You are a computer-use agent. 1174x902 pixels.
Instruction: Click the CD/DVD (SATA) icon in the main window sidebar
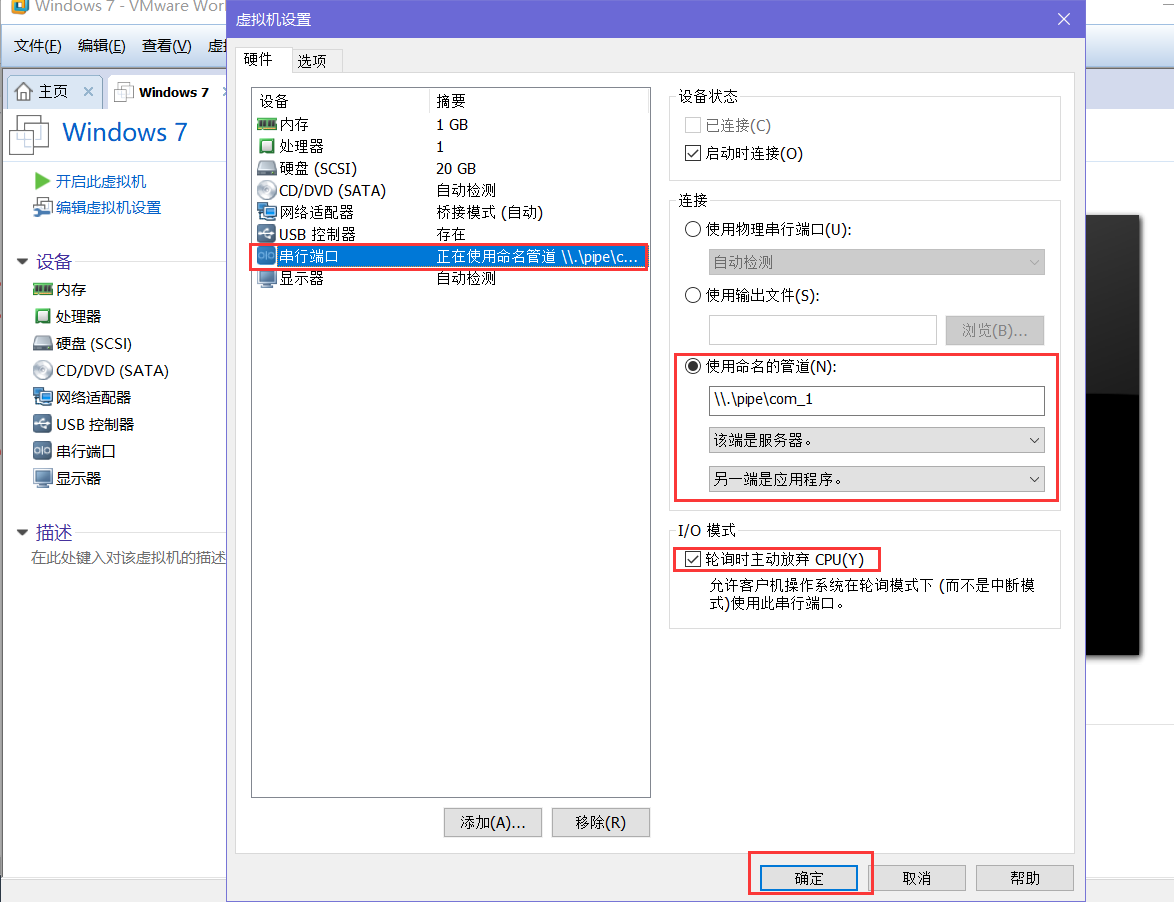click(43, 370)
